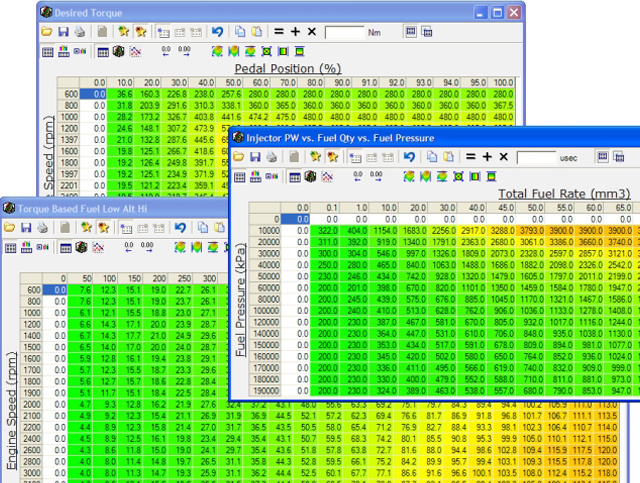
Task: Click the equals sign in Desired Torque toolbar
Action: coord(279,31)
